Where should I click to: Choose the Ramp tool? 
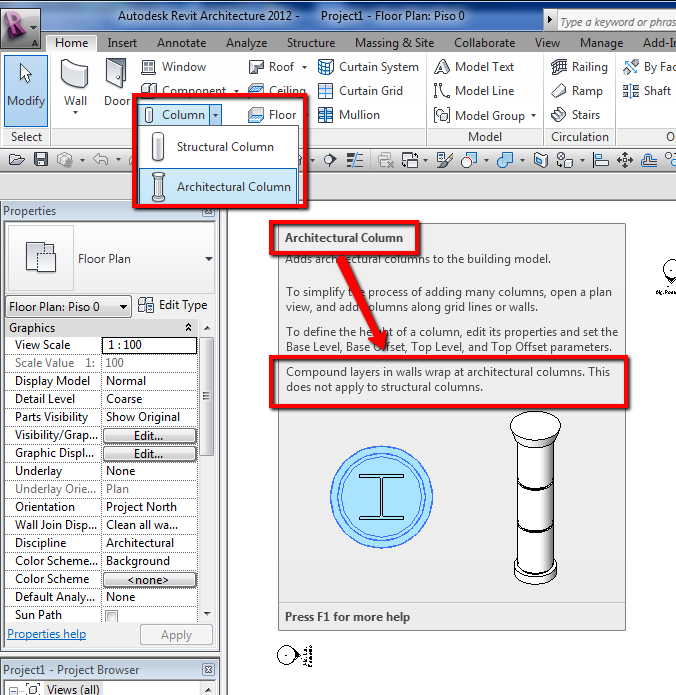pyautogui.click(x=577, y=91)
